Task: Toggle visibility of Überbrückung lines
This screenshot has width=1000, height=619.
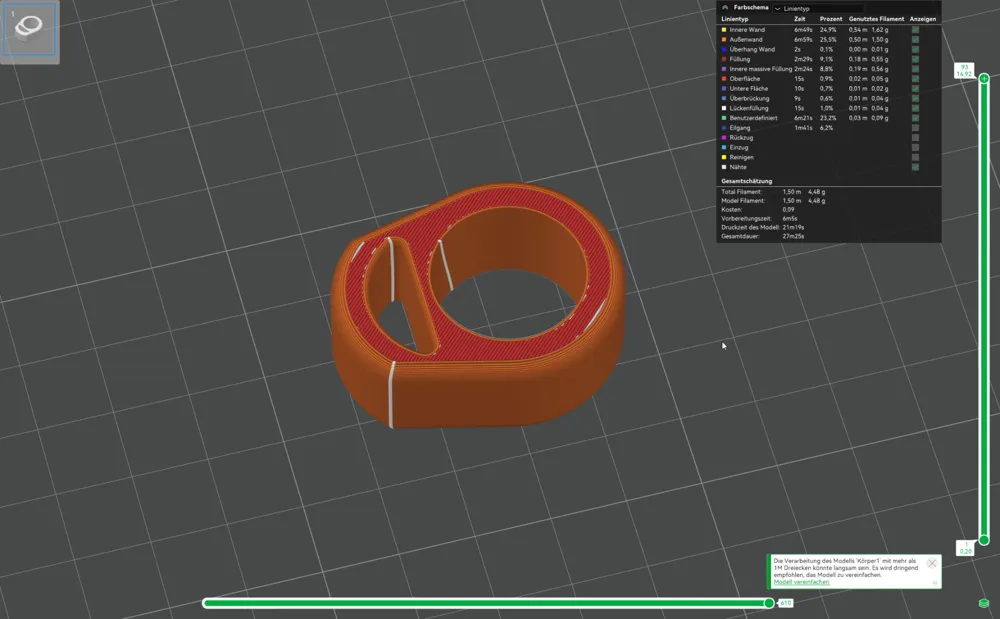Action: pos(915,98)
